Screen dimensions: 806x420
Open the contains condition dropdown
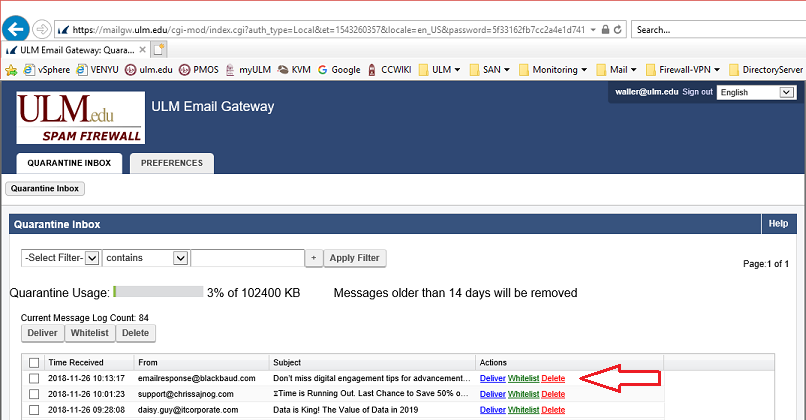click(x=145, y=258)
